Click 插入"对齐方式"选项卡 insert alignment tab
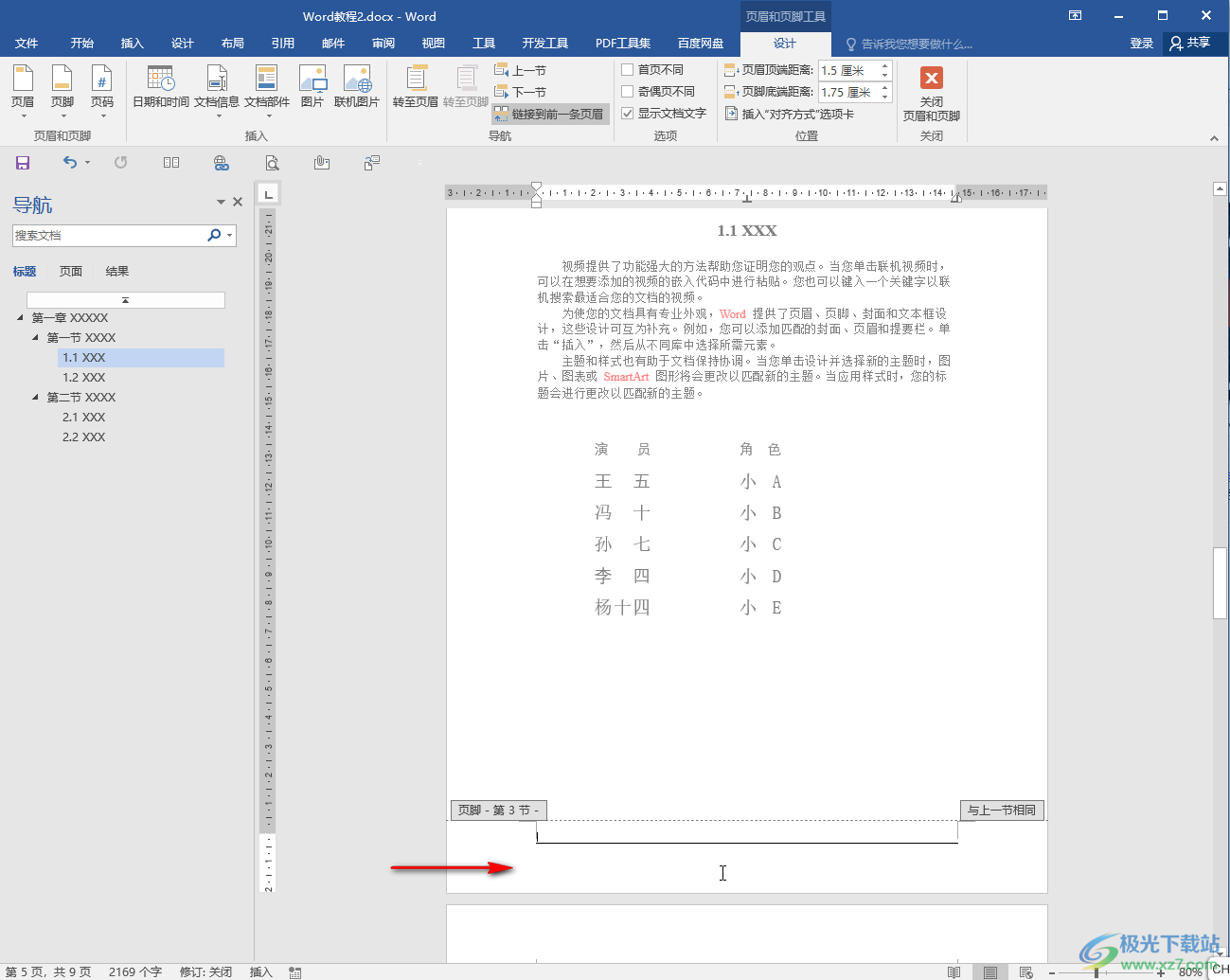This screenshot has width=1230, height=980. (789, 114)
